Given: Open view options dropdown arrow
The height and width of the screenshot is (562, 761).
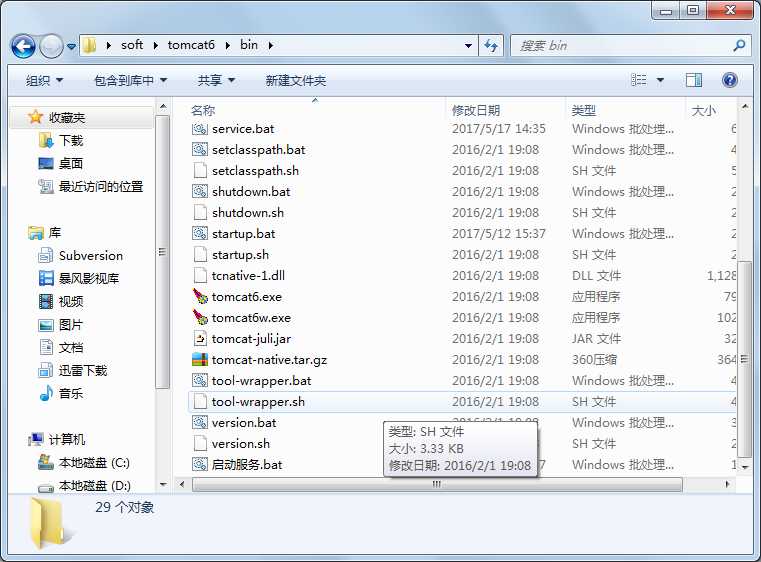Looking at the screenshot, I should tap(660, 80).
